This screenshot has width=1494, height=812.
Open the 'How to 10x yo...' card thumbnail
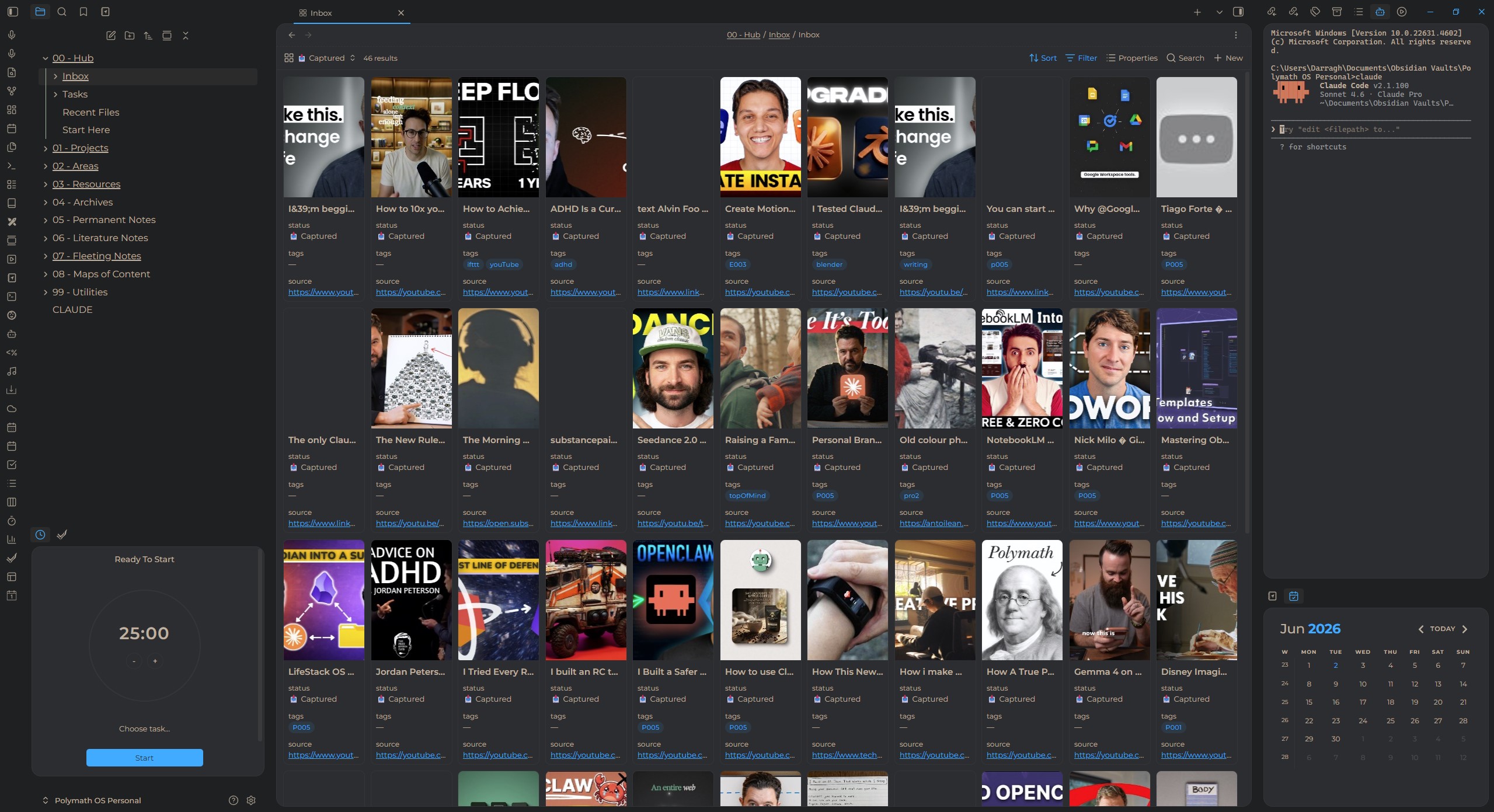411,137
